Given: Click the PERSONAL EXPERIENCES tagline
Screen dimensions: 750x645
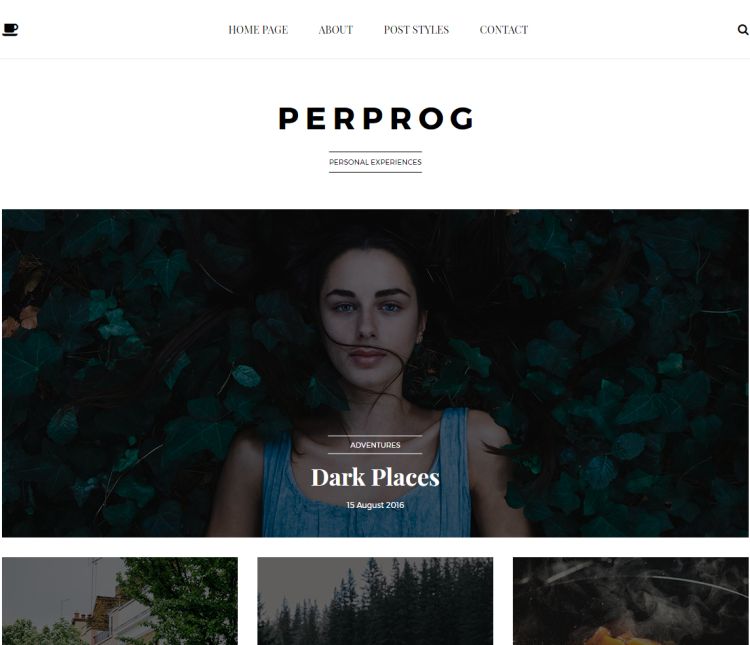Looking at the screenshot, I should pyautogui.click(x=375, y=162).
